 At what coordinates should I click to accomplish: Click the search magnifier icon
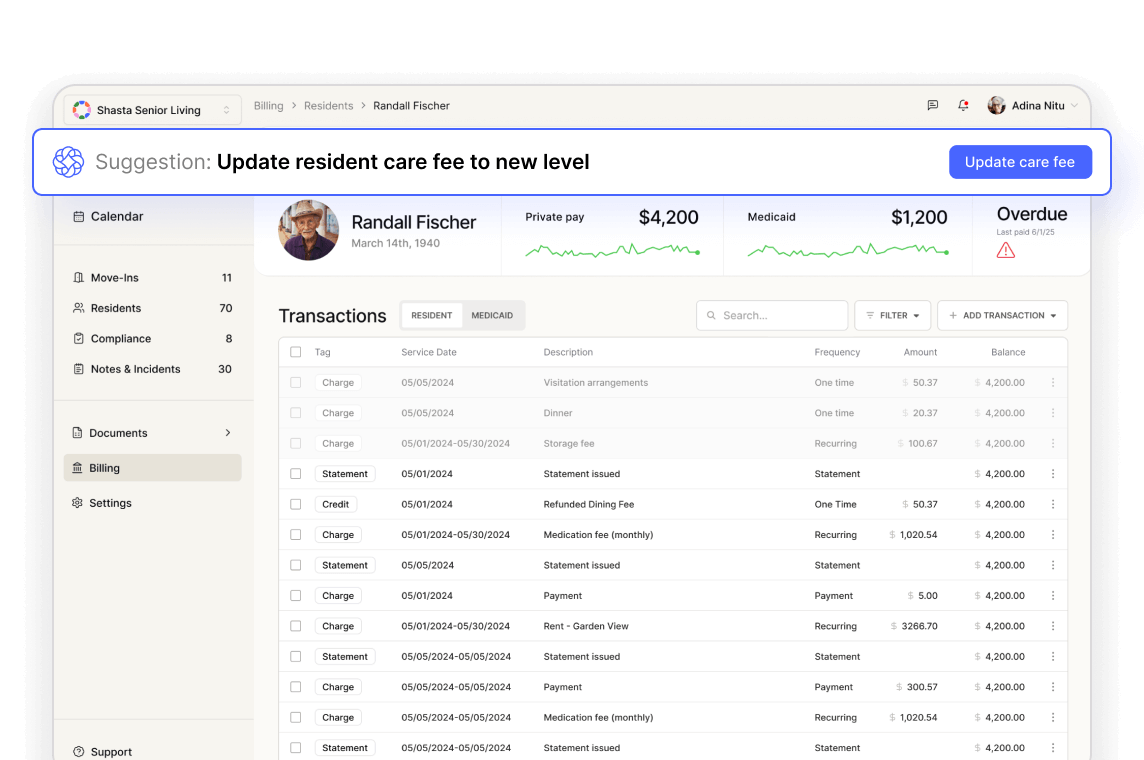coord(711,316)
